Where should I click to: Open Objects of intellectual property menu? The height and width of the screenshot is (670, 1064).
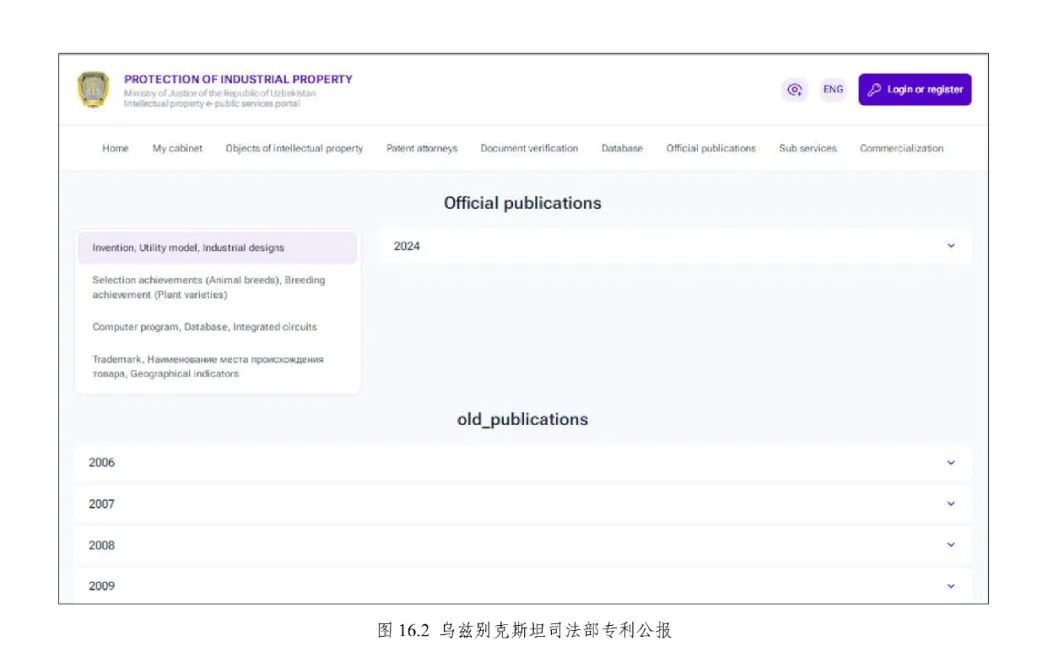click(x=294, y=149)
